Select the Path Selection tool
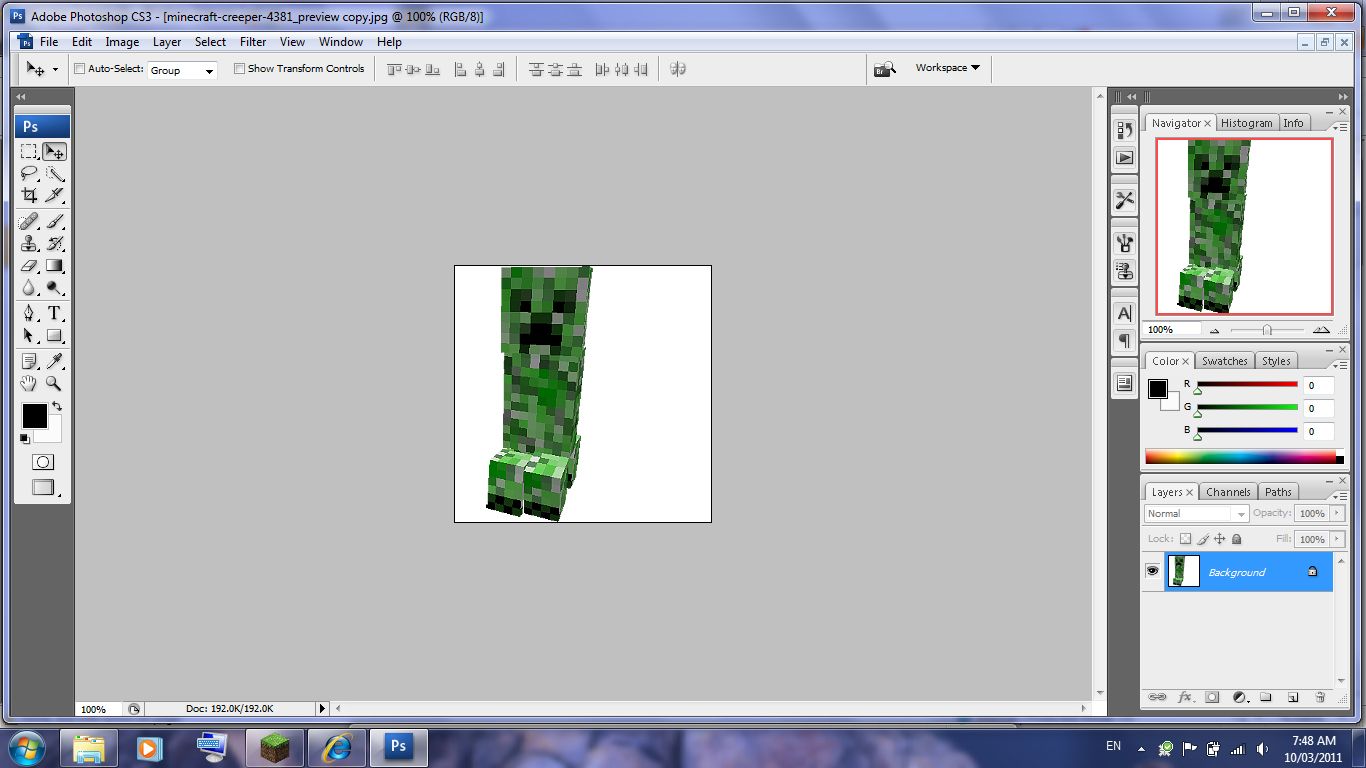The image size is (1366, 768). pyautogui.click(x=29, y=336)
